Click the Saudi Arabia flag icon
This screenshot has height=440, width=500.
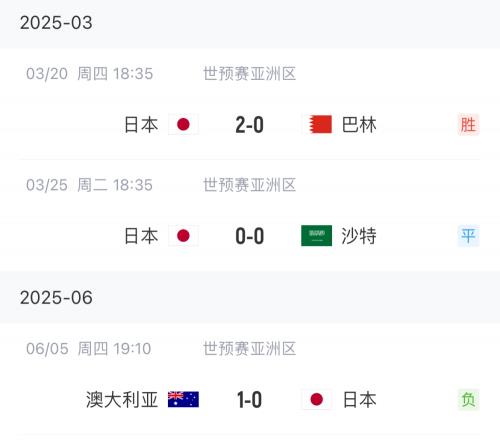click(317, 236)
